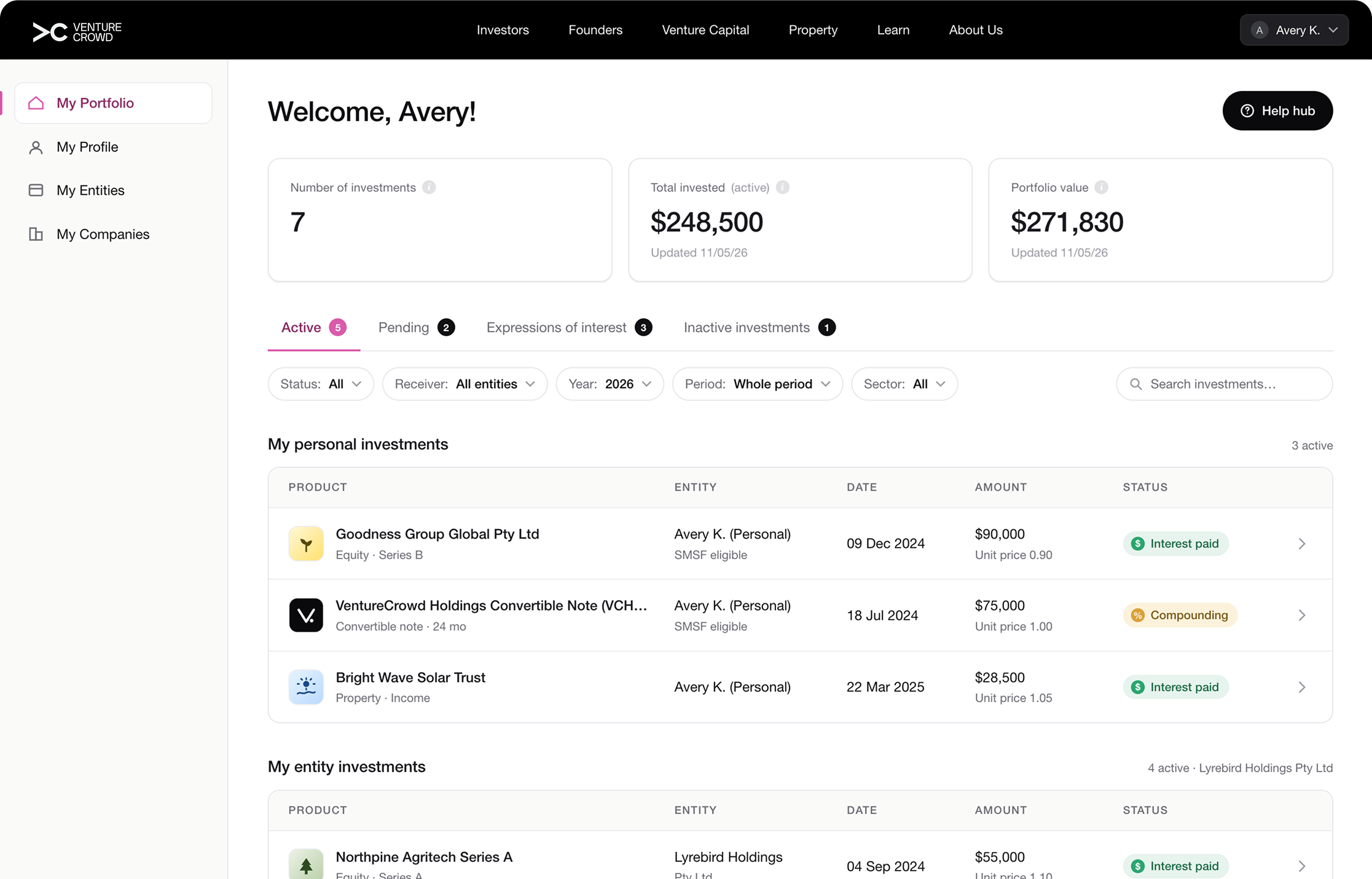This screenshot has width=1372, height=879.
Task: Click the Bright Wave Solar Trust logo
Action: (x=306, y=687)
